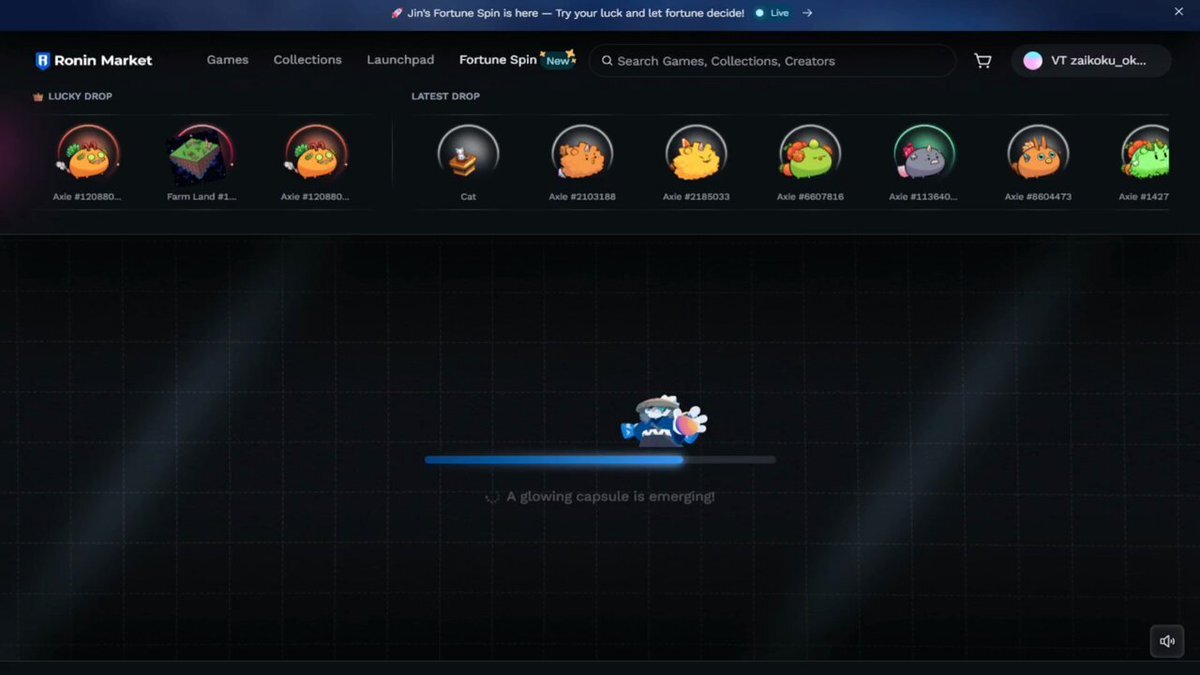The image size is (1200, 675).
Task: Open the Cat latest drop thumbnail
Action: click(468, 154)
